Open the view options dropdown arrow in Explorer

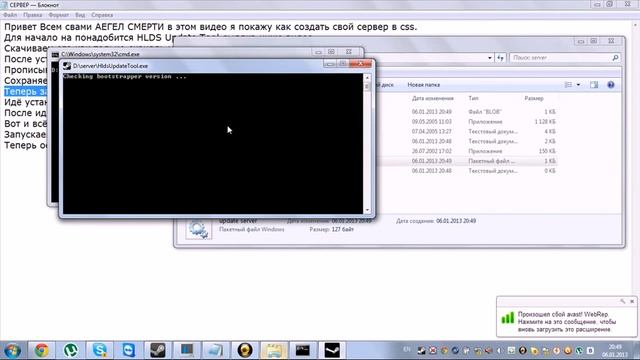(x=578, y=84)
